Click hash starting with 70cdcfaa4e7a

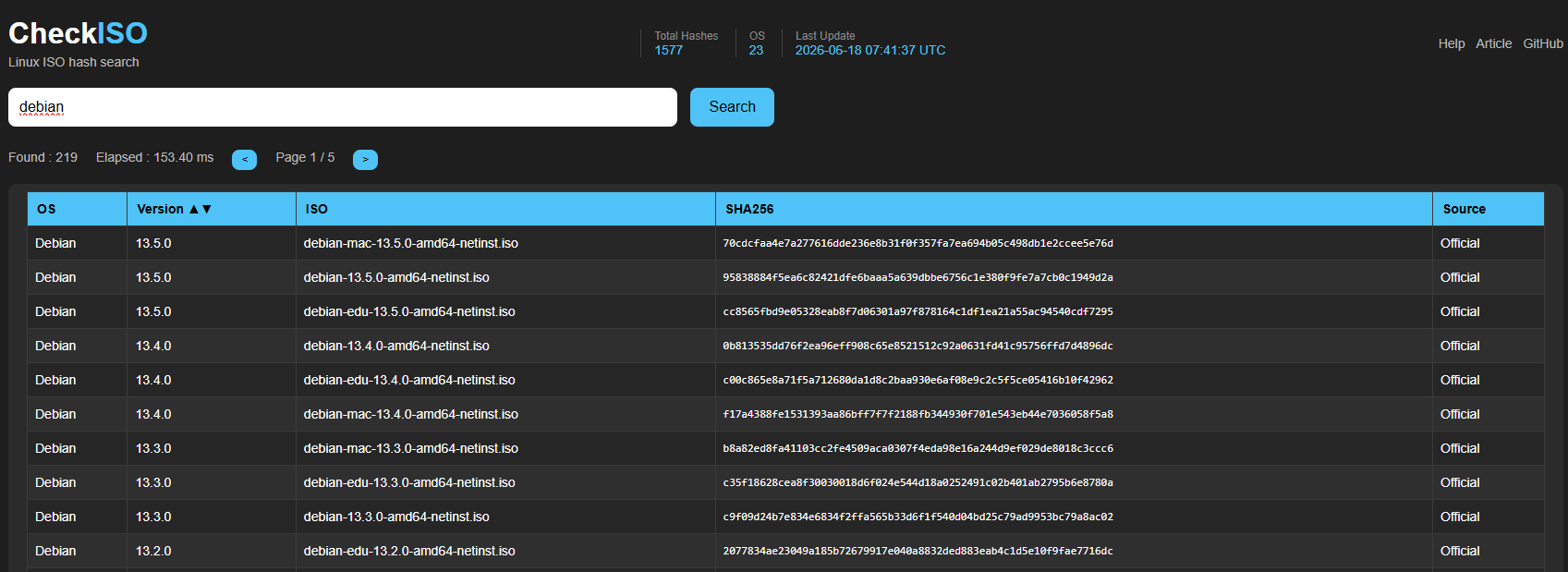[x=918, y=244]
